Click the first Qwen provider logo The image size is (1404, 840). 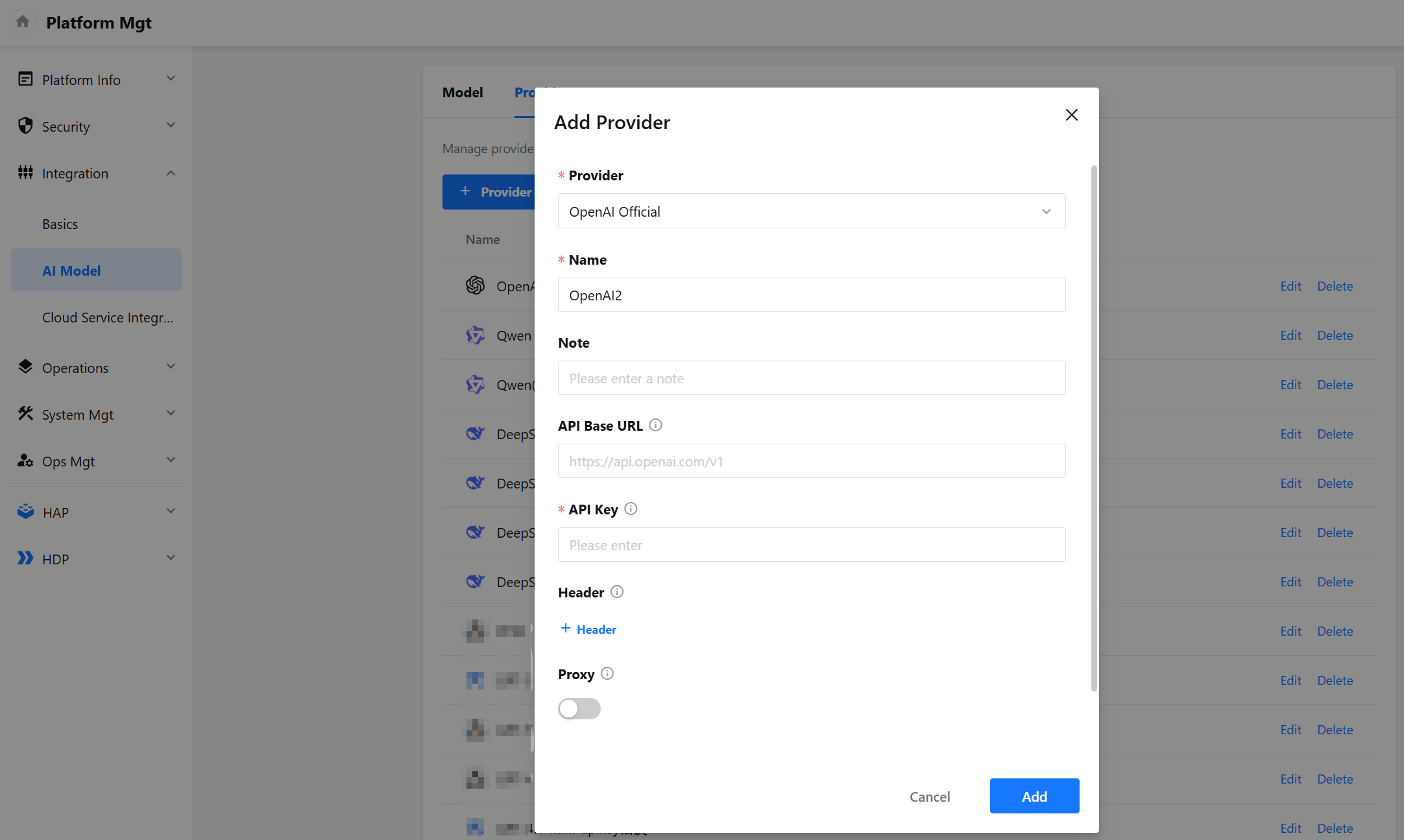(475, 335)
